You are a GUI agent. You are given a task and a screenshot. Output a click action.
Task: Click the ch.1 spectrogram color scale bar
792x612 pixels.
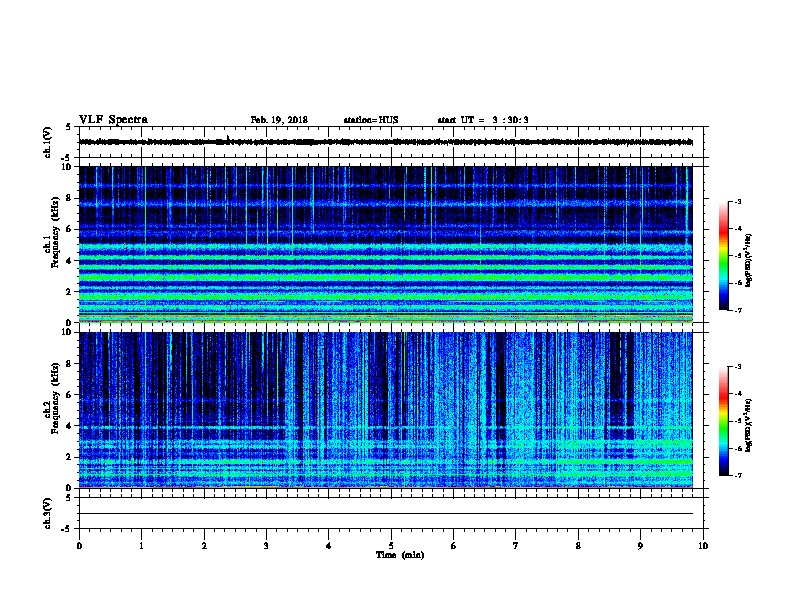click(x=723, y=256)
